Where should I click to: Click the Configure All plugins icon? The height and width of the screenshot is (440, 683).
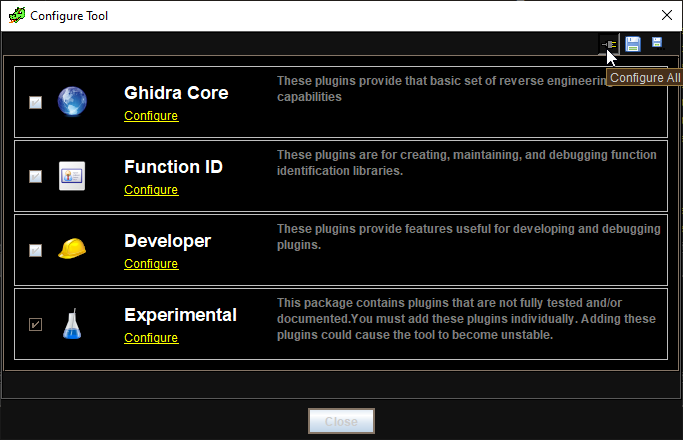[x=609, y=44]
